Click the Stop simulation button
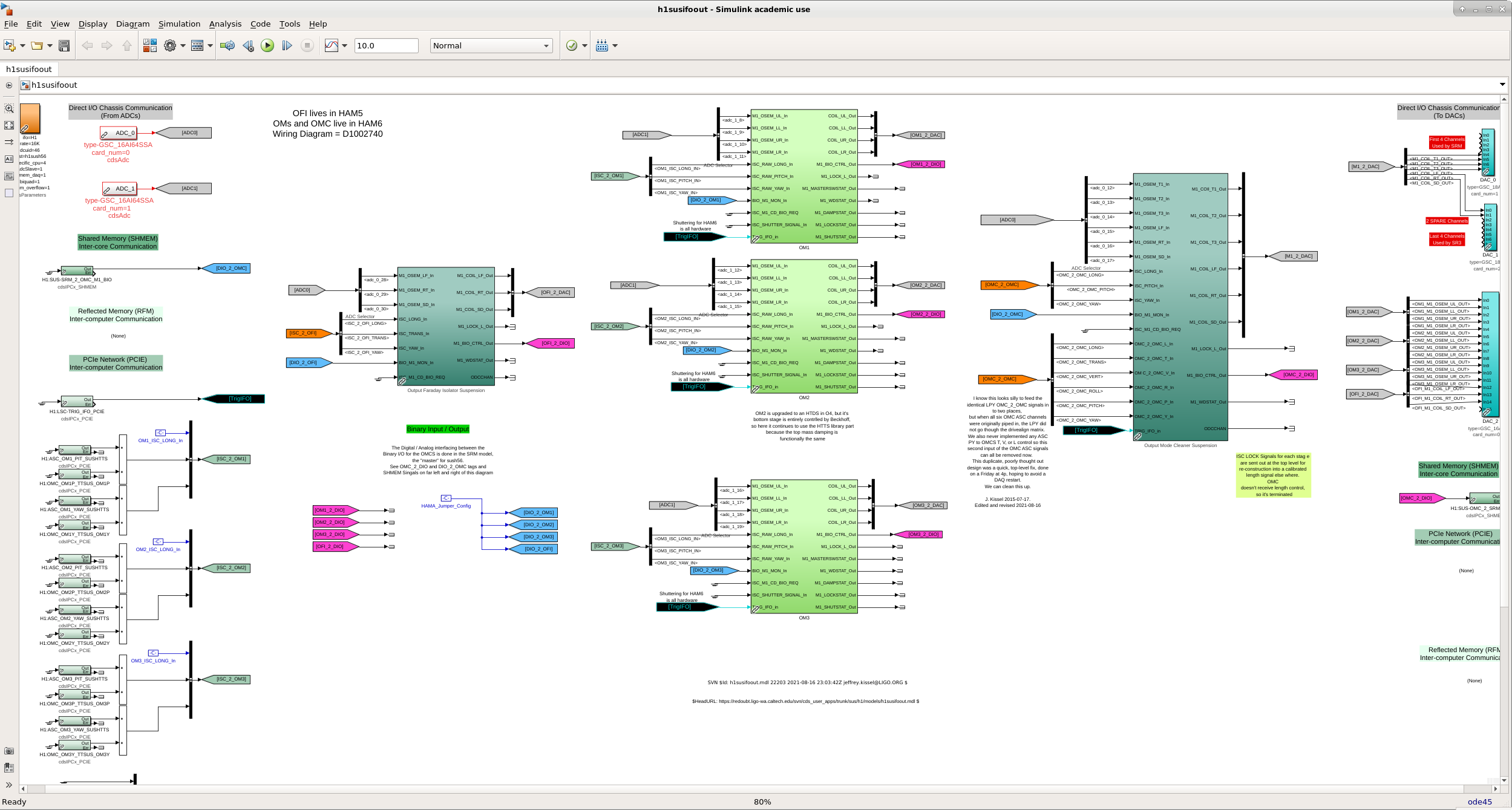The width and height of the screenshot is (1512, 810). 307,45
